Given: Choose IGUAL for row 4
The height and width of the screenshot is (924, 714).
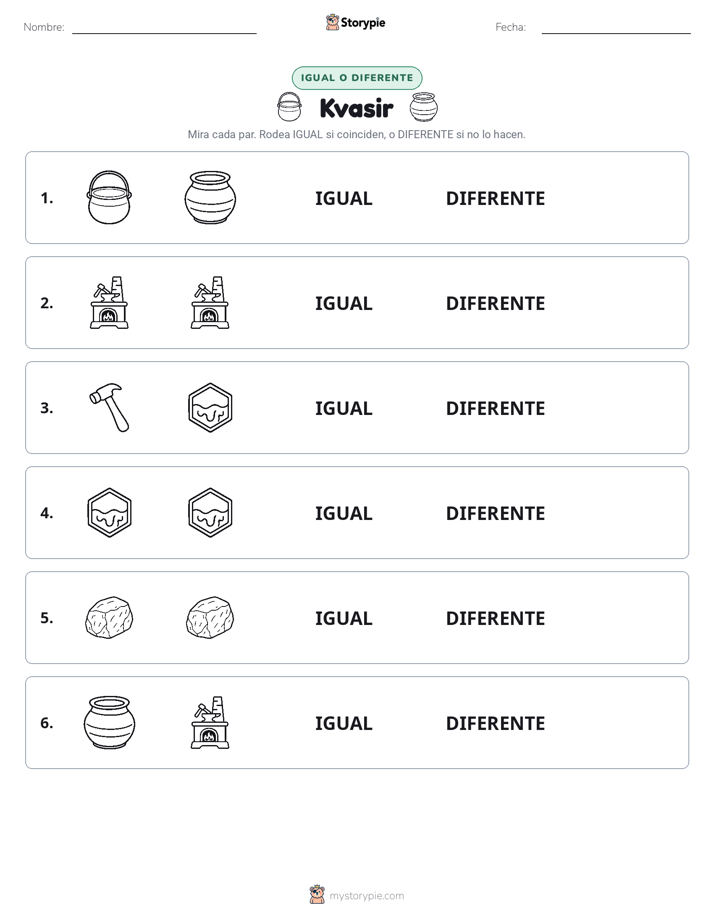Looking at the screenshot, I should click(343, 513).
